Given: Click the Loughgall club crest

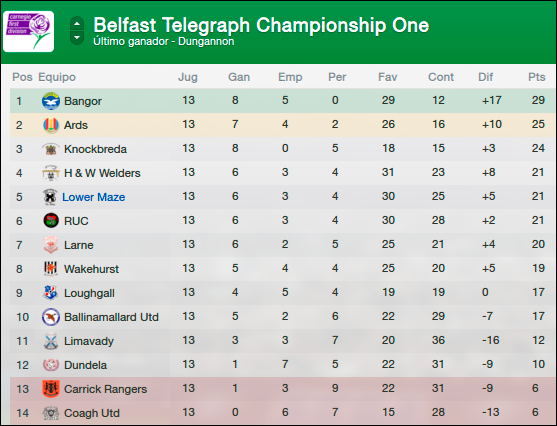Looking at the screenshot, I should [x=50, y=293].
